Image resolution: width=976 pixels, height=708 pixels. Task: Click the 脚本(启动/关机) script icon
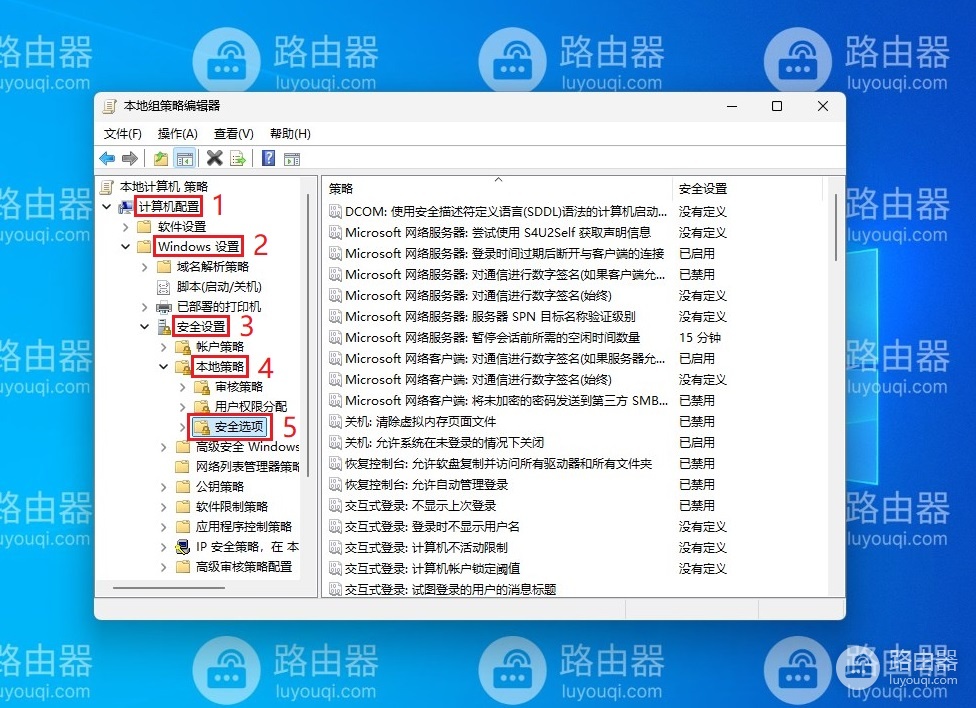click(164, 287)
